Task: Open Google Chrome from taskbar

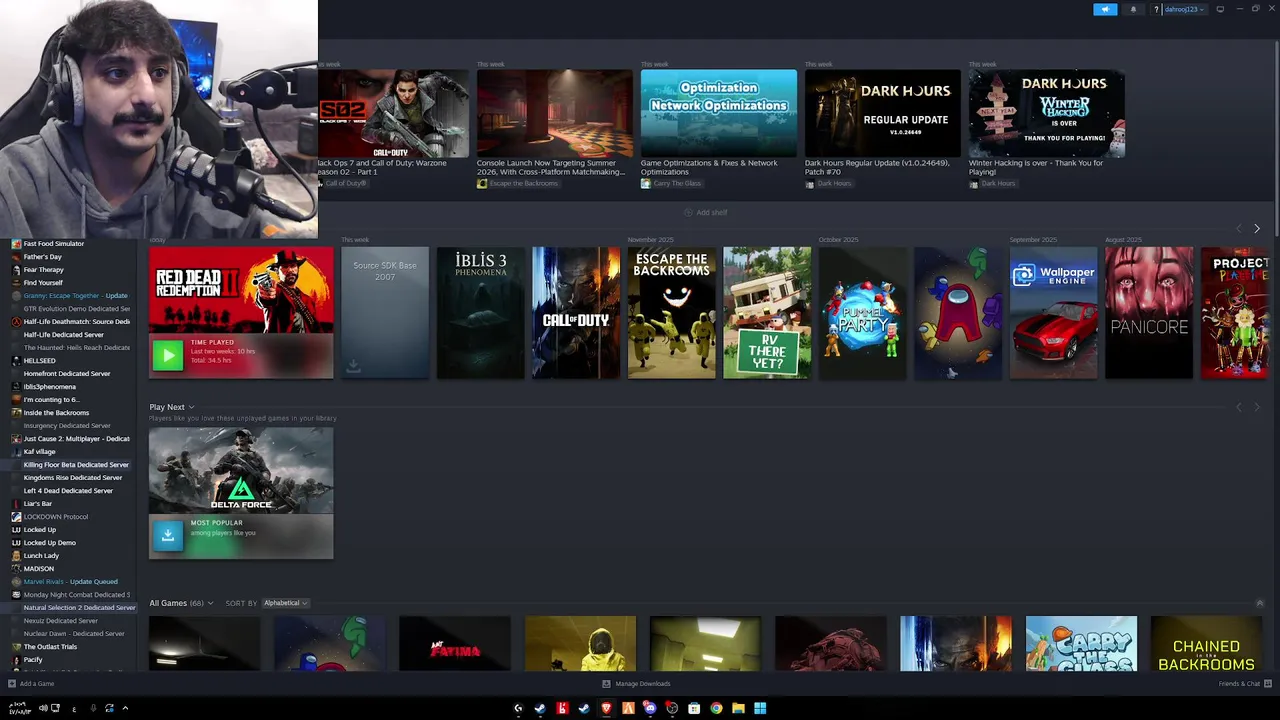Action: (x=716, y=708)
